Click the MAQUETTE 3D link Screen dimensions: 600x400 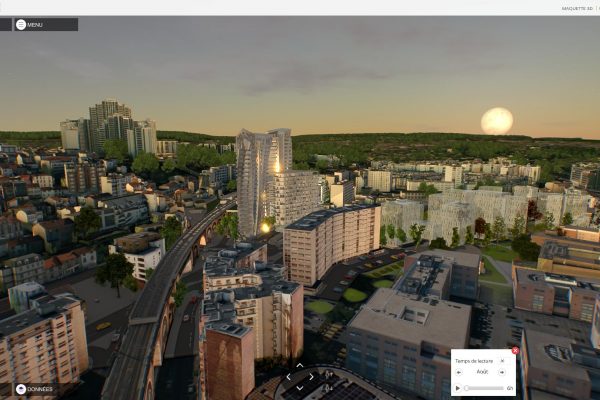(x=577, y=8)
